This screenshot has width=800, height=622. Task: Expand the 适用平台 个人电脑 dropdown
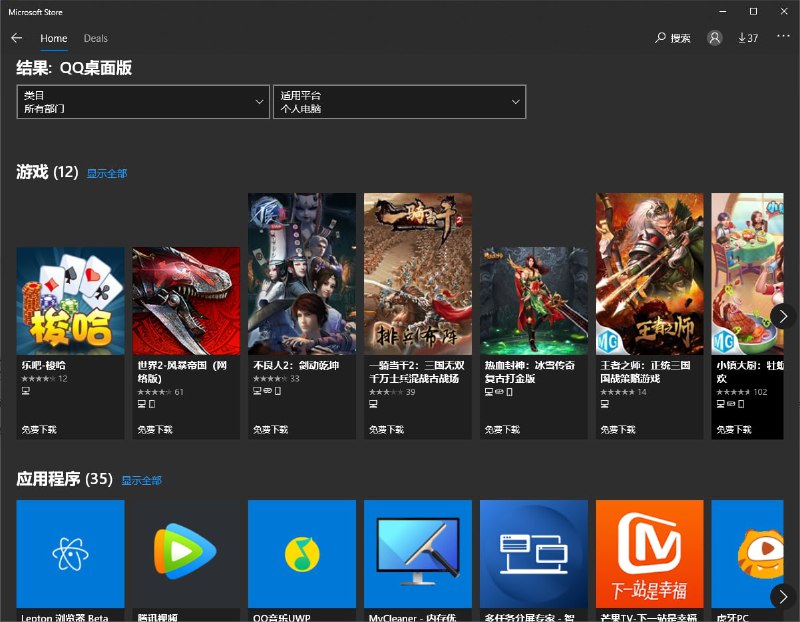coord(399,102)
